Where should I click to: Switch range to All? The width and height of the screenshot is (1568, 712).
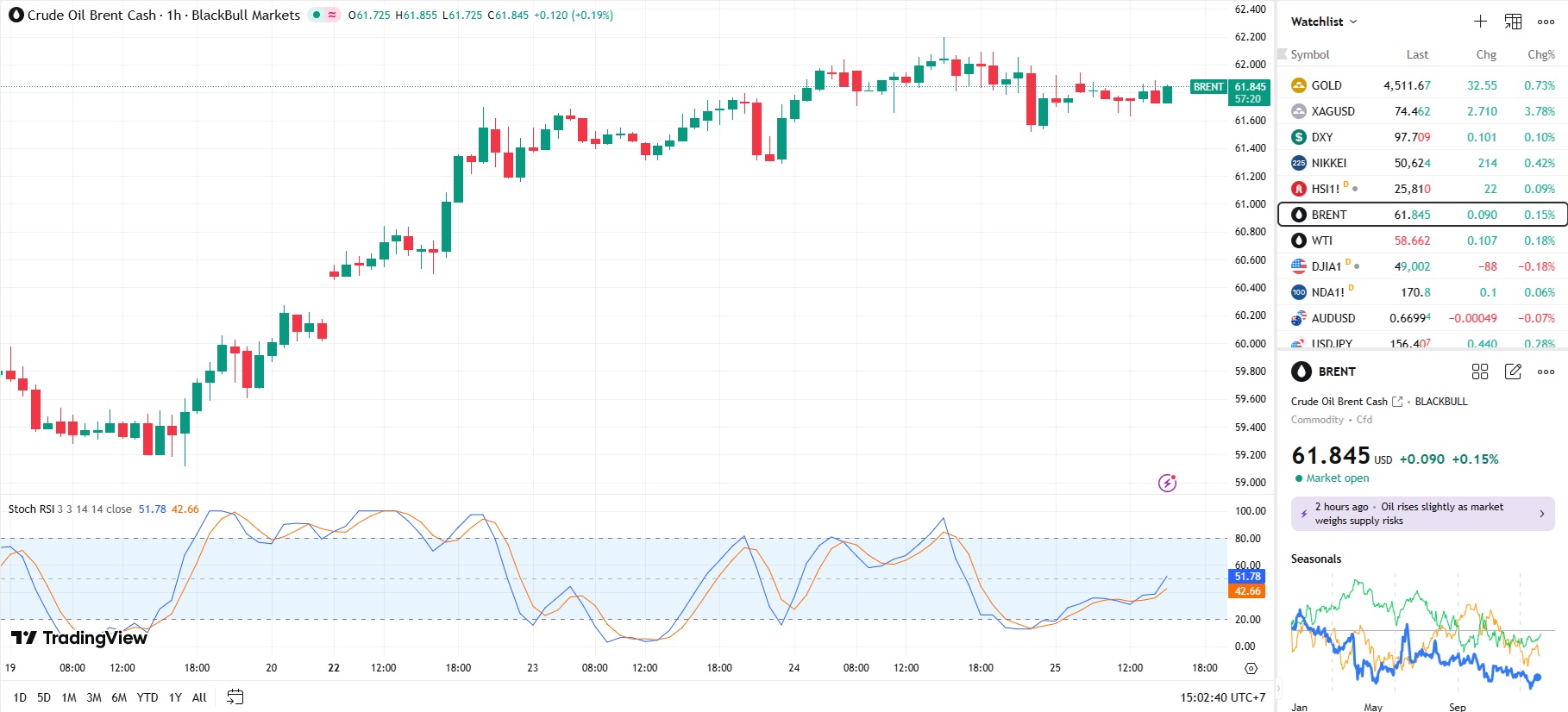point(199,697)
